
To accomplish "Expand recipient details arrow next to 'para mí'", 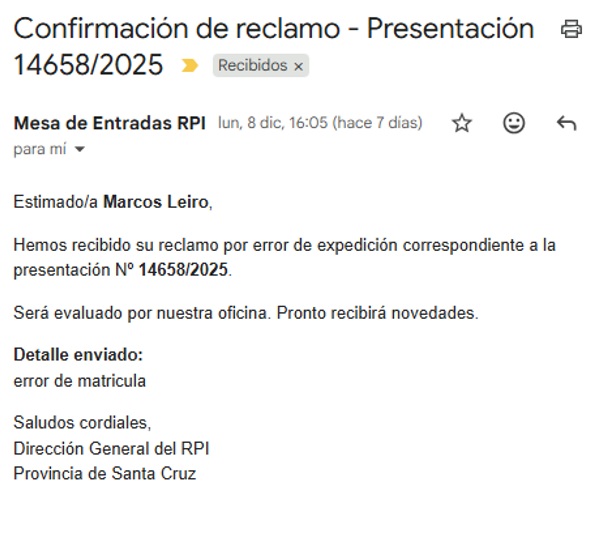I will (80, 150).
